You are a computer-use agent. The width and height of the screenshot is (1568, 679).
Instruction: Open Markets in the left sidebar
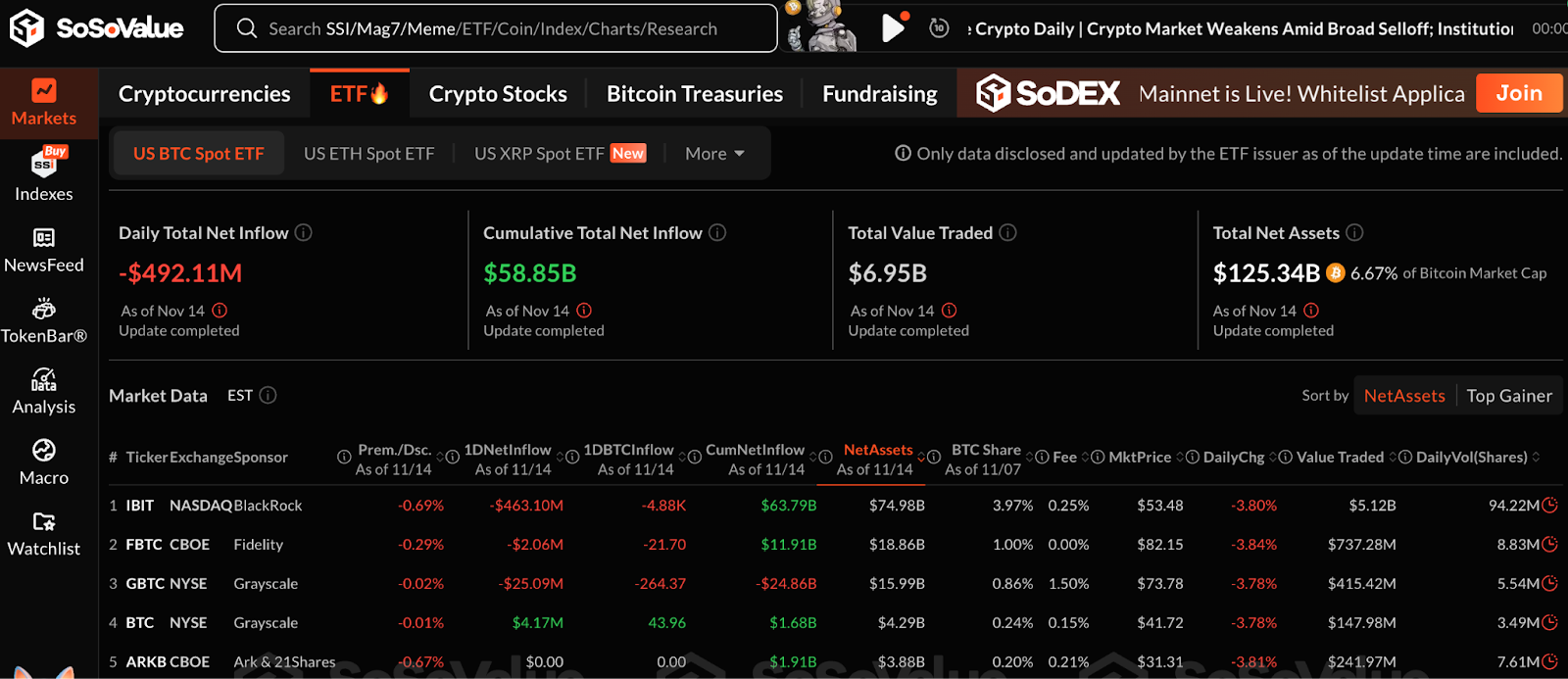click(x=44, y=103)
